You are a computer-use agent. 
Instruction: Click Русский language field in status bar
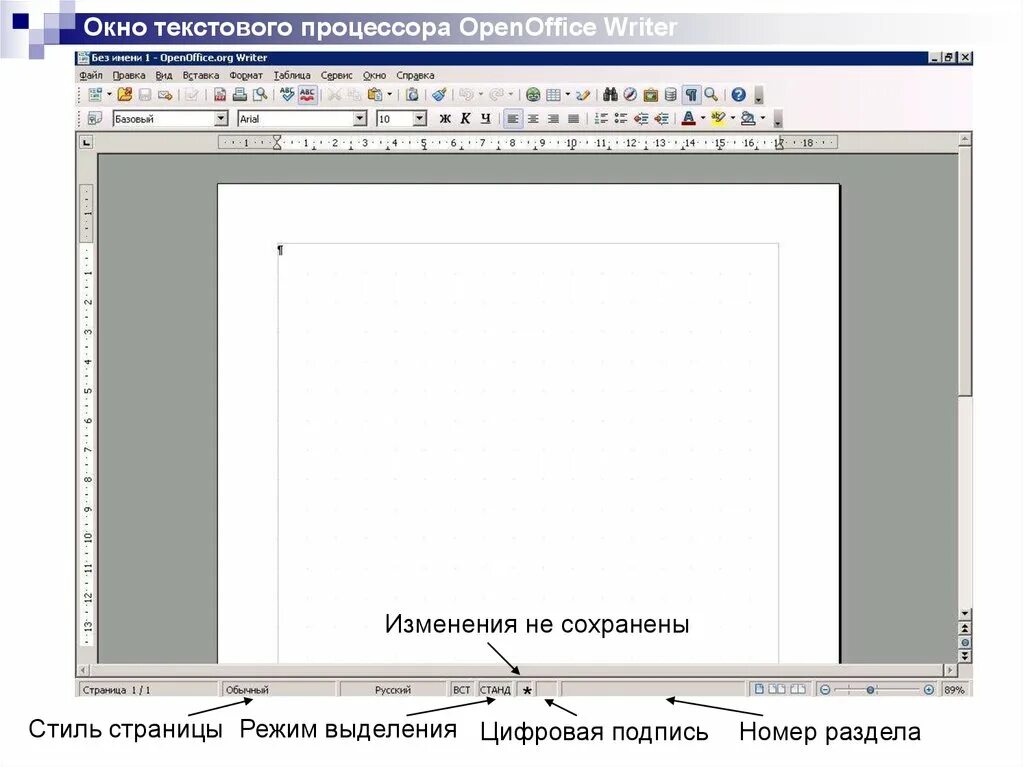pos(392,690)
